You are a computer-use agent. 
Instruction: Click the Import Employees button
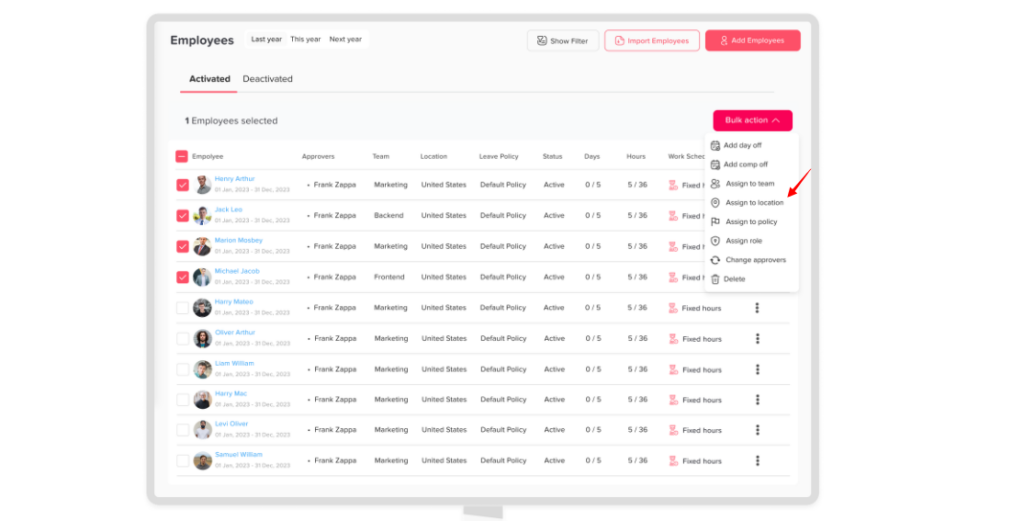tap(651, 41)
